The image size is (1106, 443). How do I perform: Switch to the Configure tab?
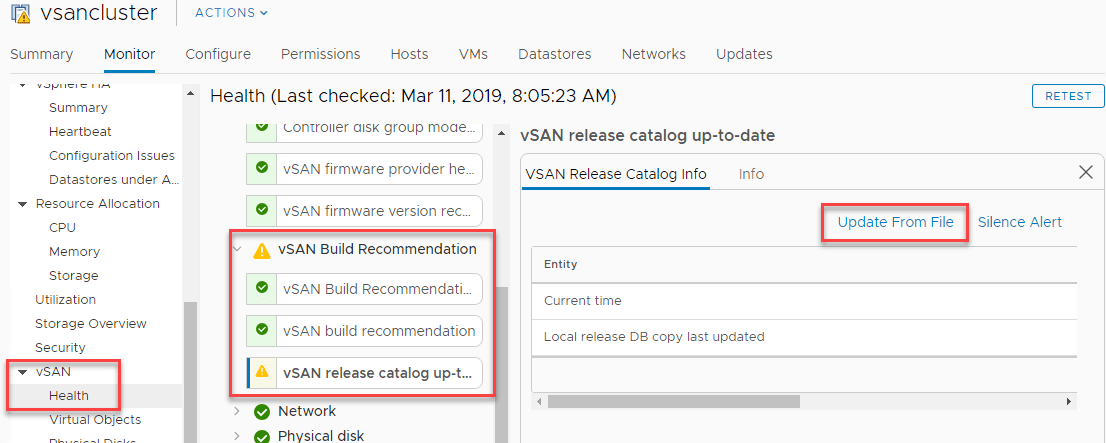[218, 54]
